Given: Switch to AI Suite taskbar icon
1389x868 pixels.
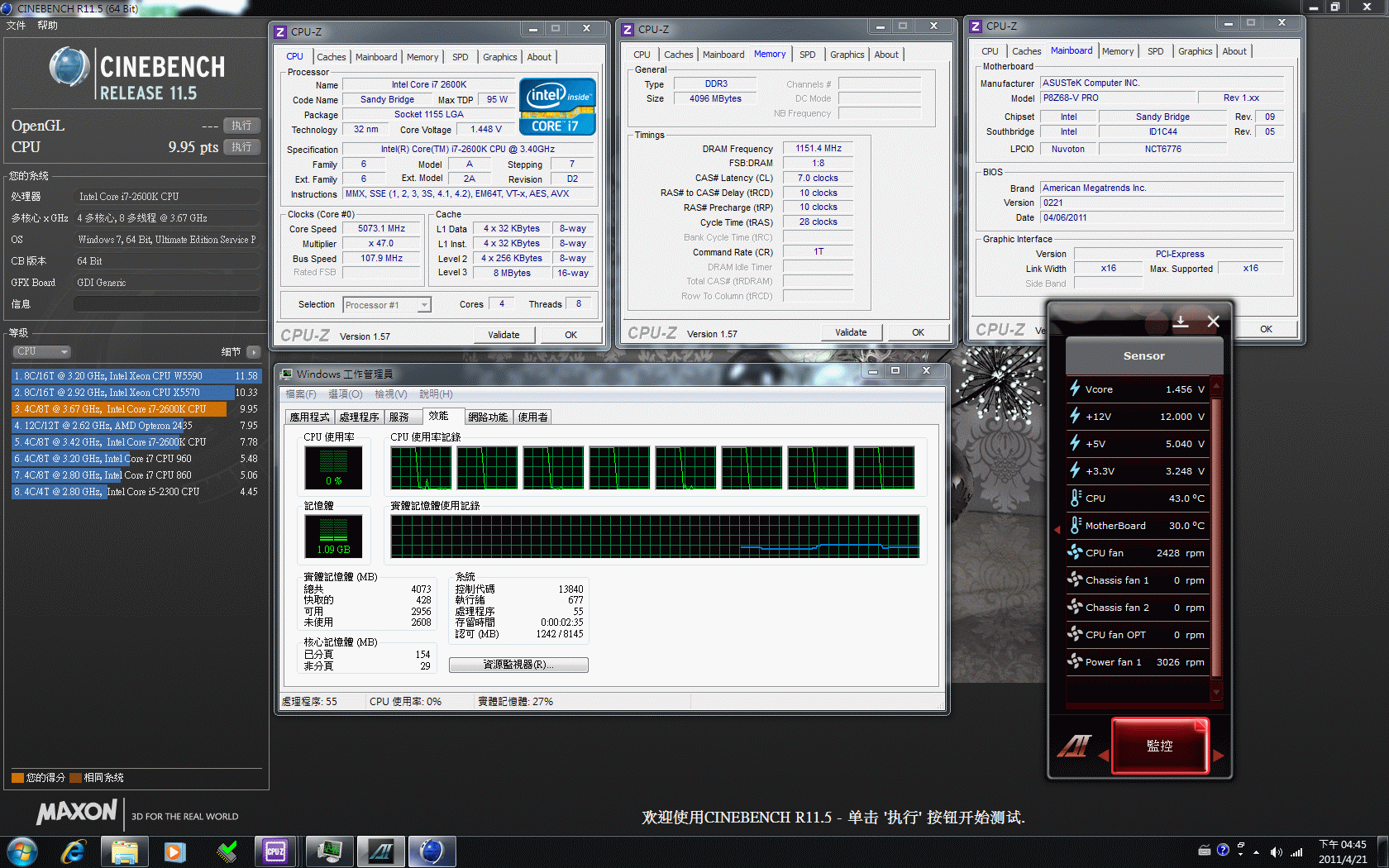Looking at the screenshot, I should (x=381, y=851).
